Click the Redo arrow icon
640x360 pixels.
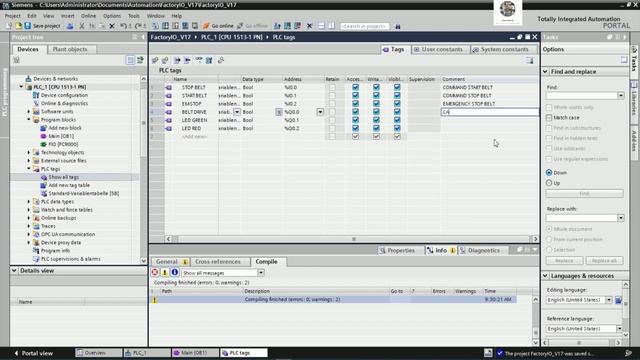pyautogui.click(x=138, y=26)
